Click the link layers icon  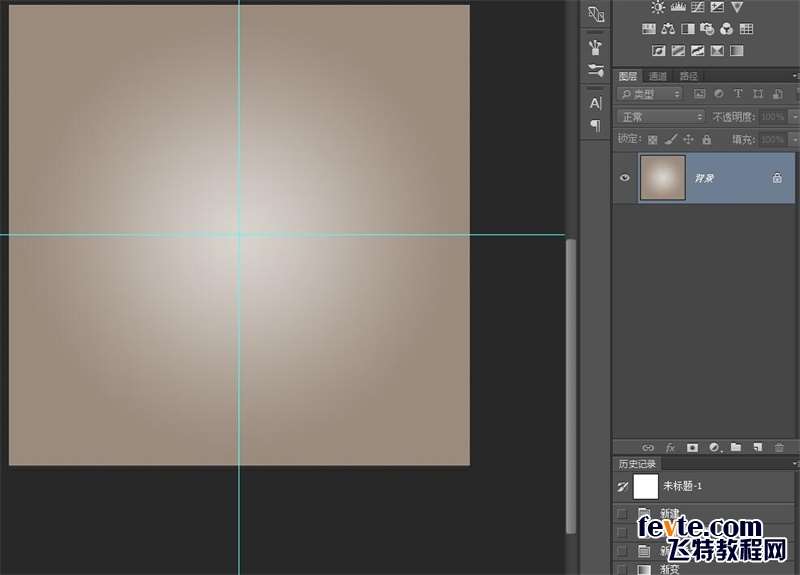(x=648, y=447)
